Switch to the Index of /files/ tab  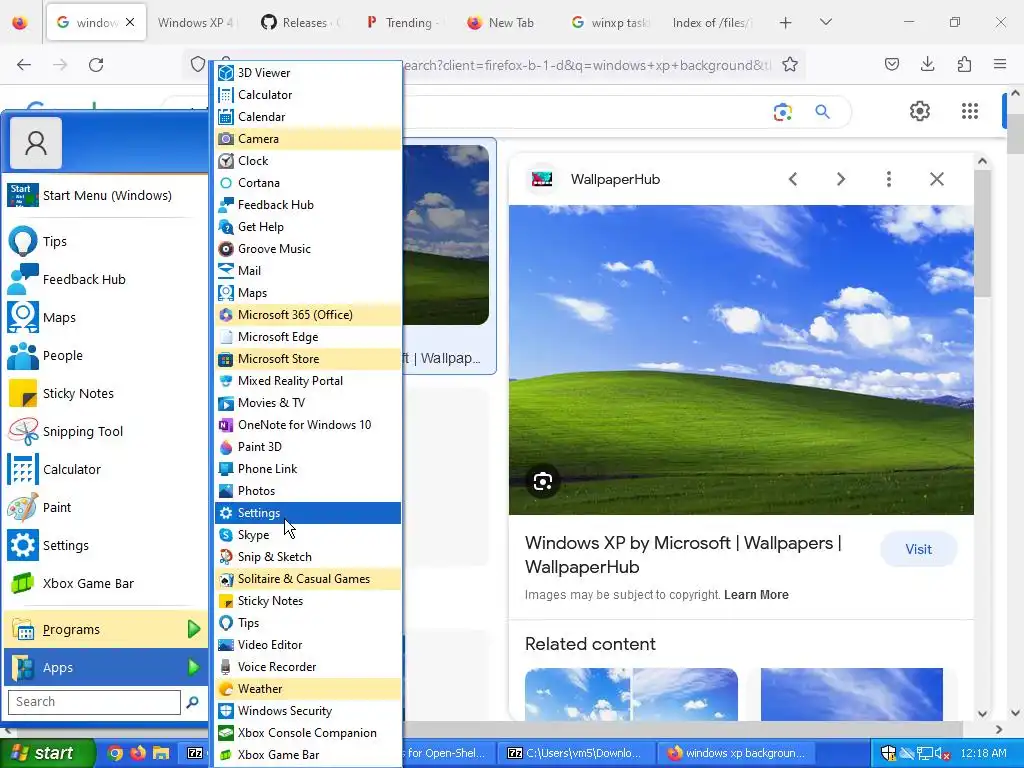tap(712, 22)
